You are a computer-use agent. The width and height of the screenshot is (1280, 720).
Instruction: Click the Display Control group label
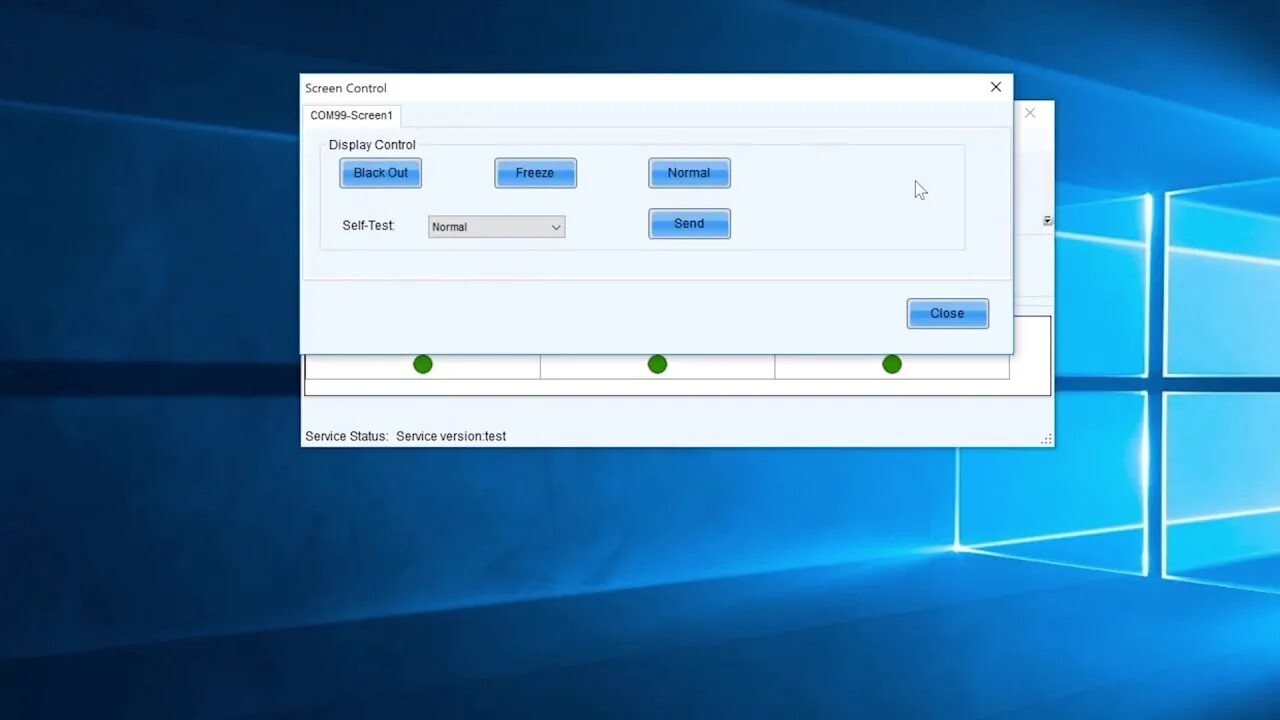click(x=372, y=145)
